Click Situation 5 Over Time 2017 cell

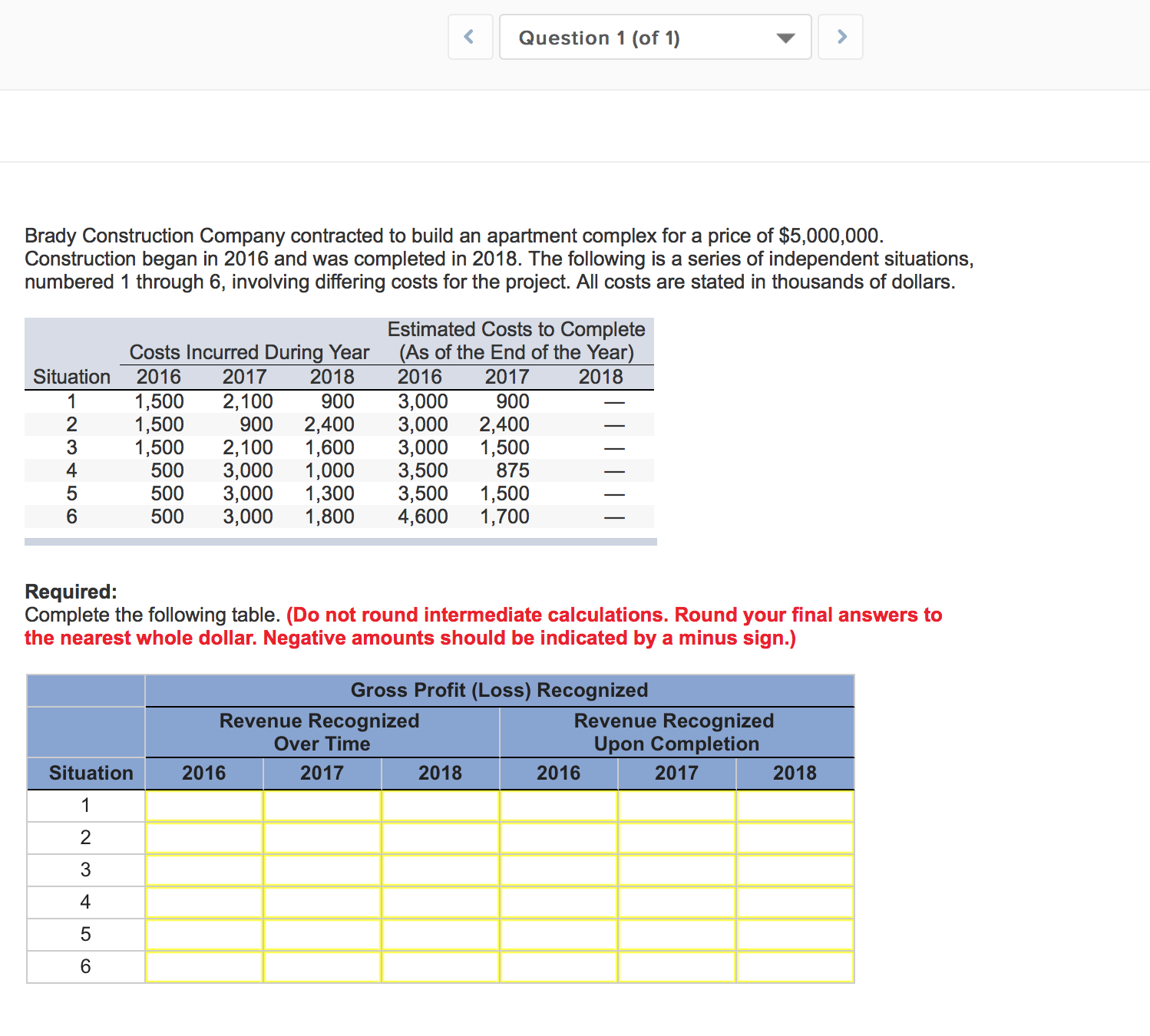pyautogui.click(x=322, y=935)
